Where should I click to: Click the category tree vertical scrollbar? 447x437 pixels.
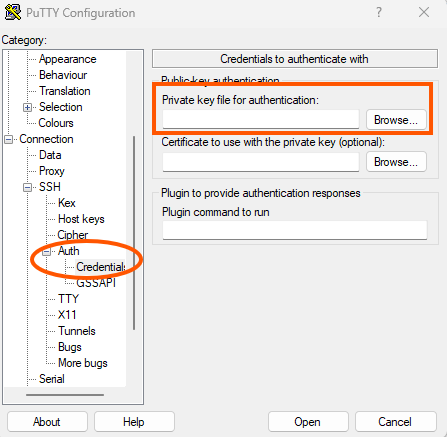point(134,233)
